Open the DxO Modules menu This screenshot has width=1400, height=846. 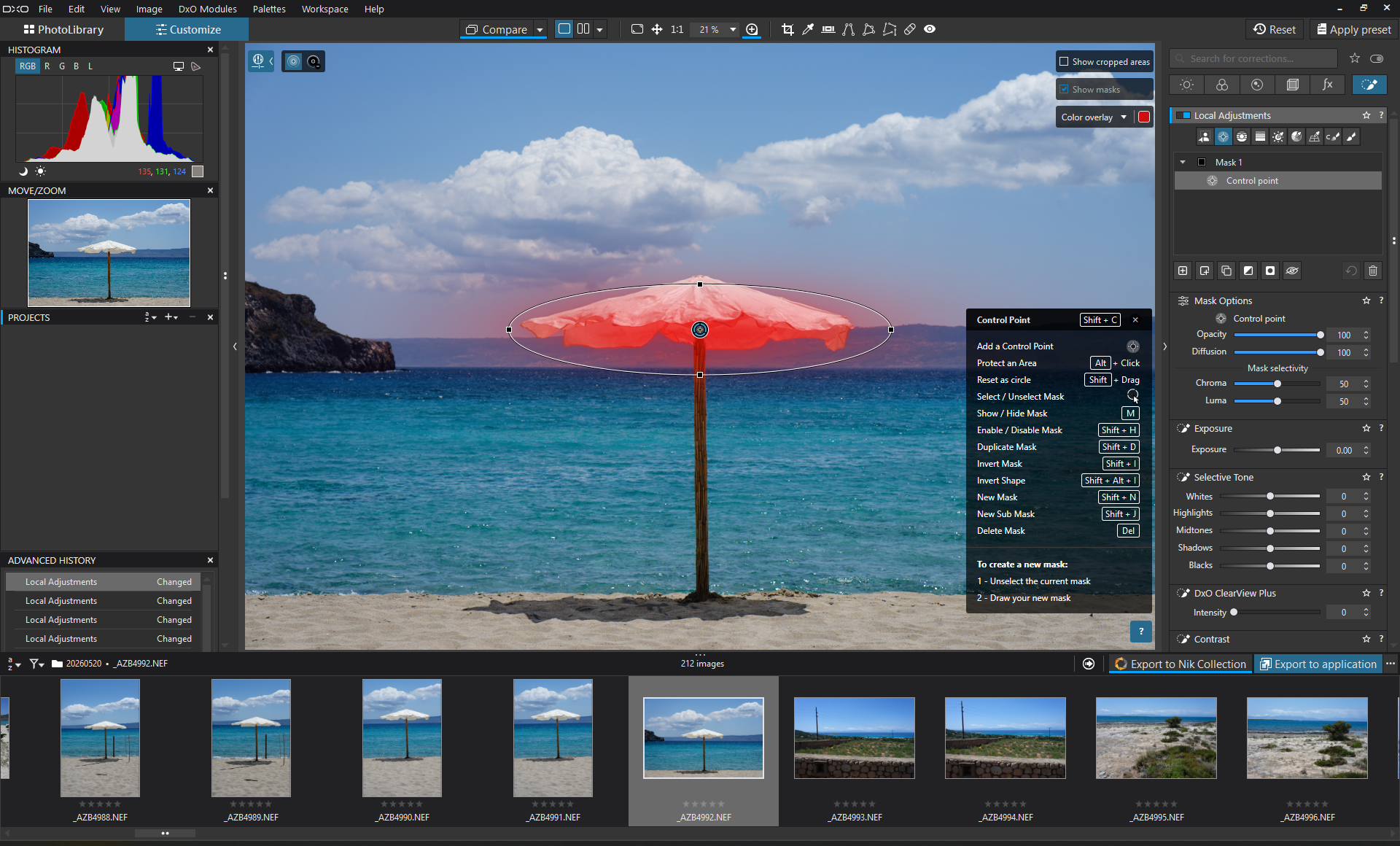click(x=207, y=9)
